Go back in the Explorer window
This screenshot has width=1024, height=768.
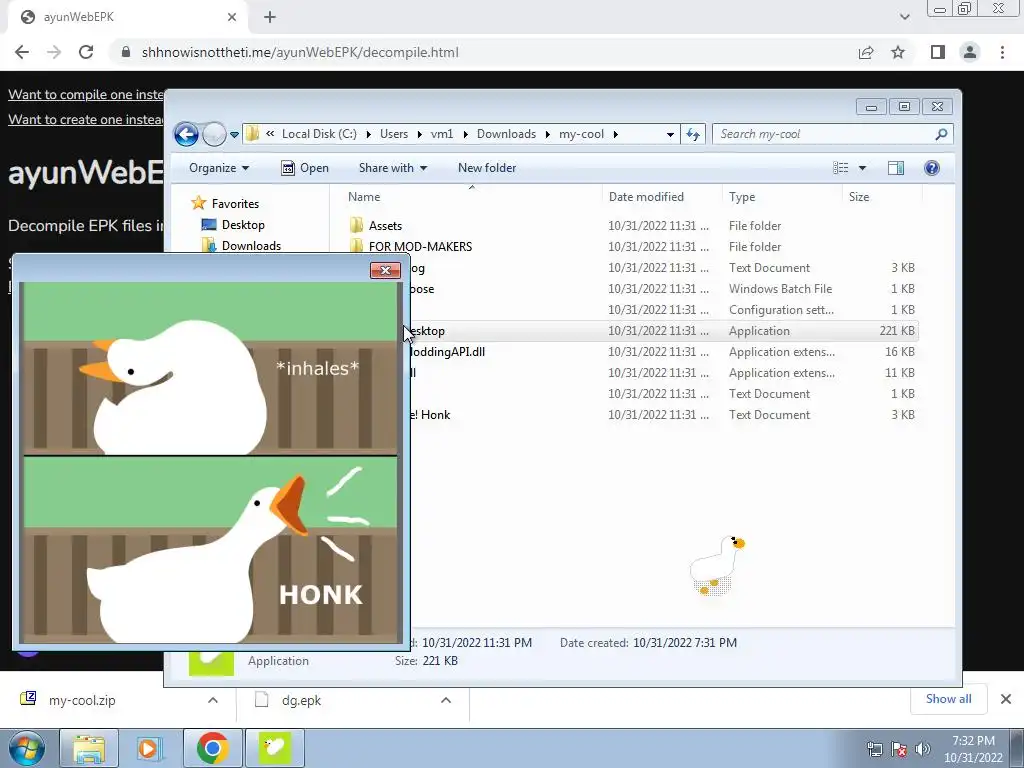tap(186, 135)
